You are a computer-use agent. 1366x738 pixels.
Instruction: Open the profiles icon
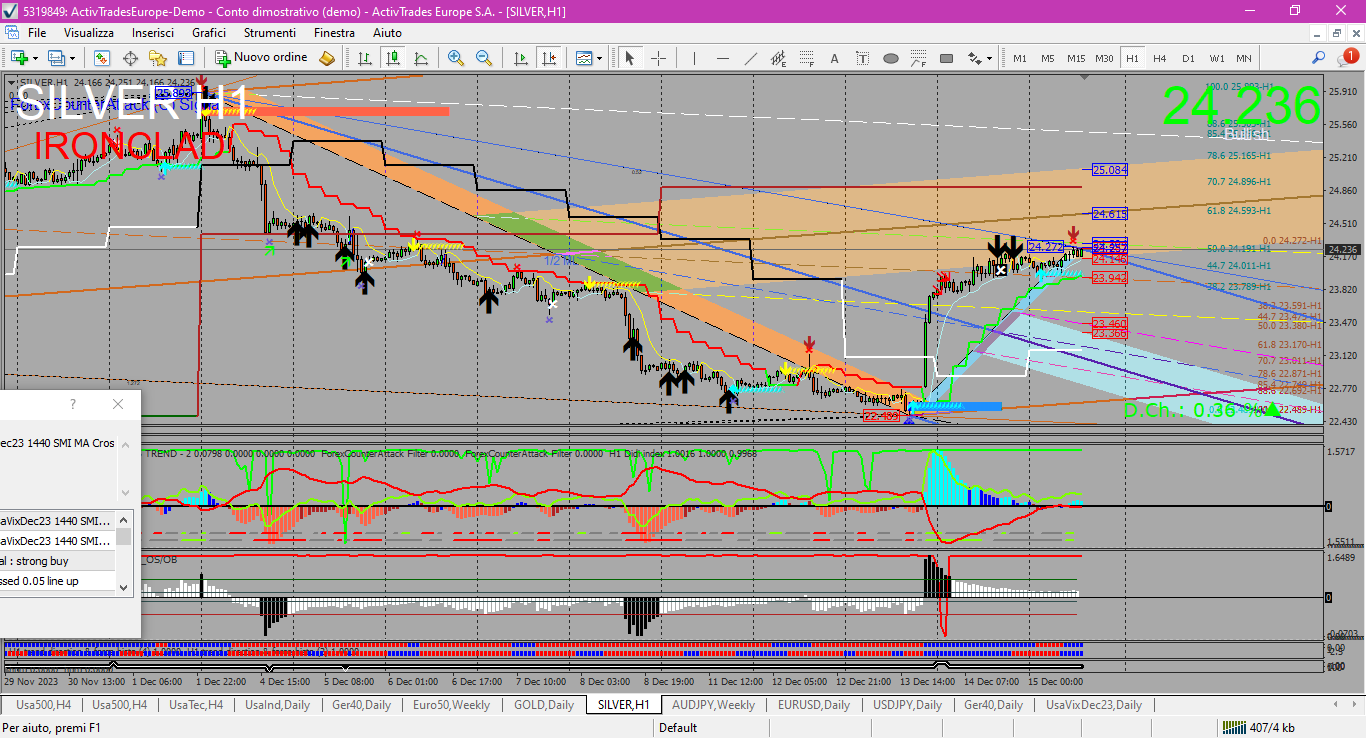point(57,58)
